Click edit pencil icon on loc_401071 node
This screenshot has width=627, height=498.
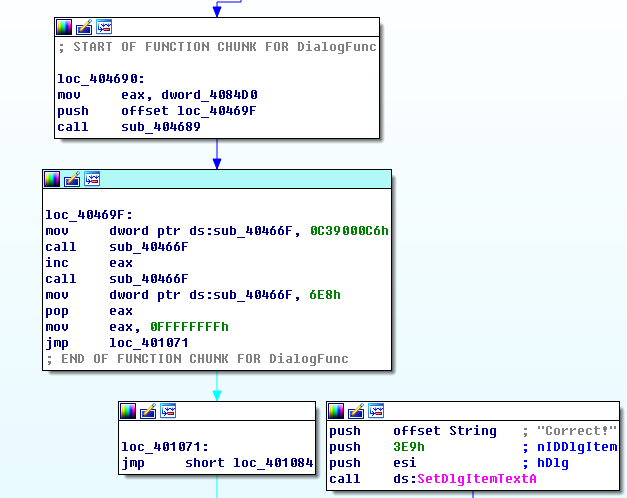pos(148,411)
